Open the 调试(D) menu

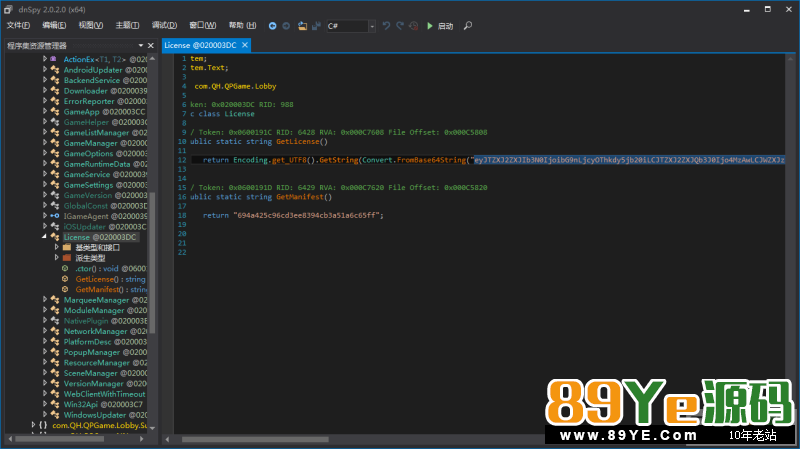pos(164,26)
